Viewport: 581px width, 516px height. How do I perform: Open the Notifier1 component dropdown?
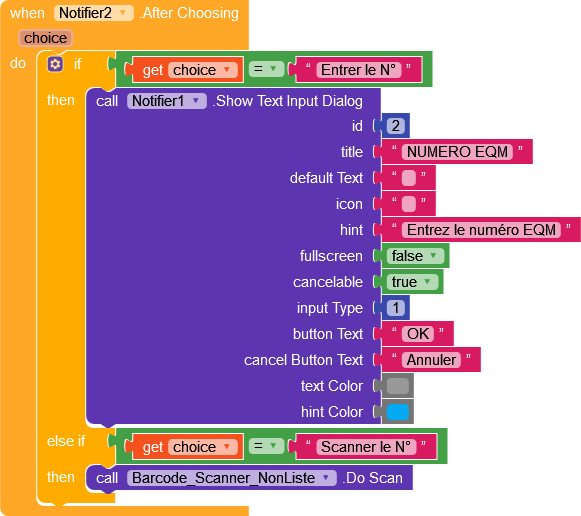coord(166,101)
